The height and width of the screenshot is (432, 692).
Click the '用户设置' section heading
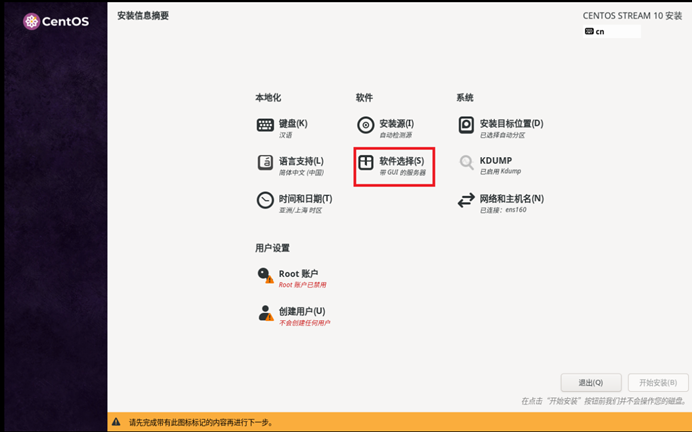272,248
